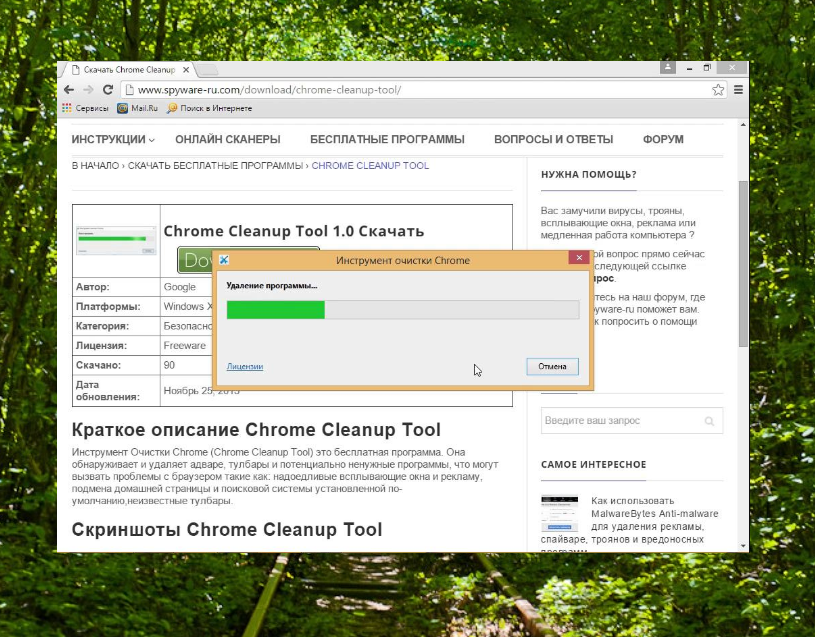This screenshot has height=637, width=815.
Task: Click the page scrollbar down arrow
Action: point(743,546)
